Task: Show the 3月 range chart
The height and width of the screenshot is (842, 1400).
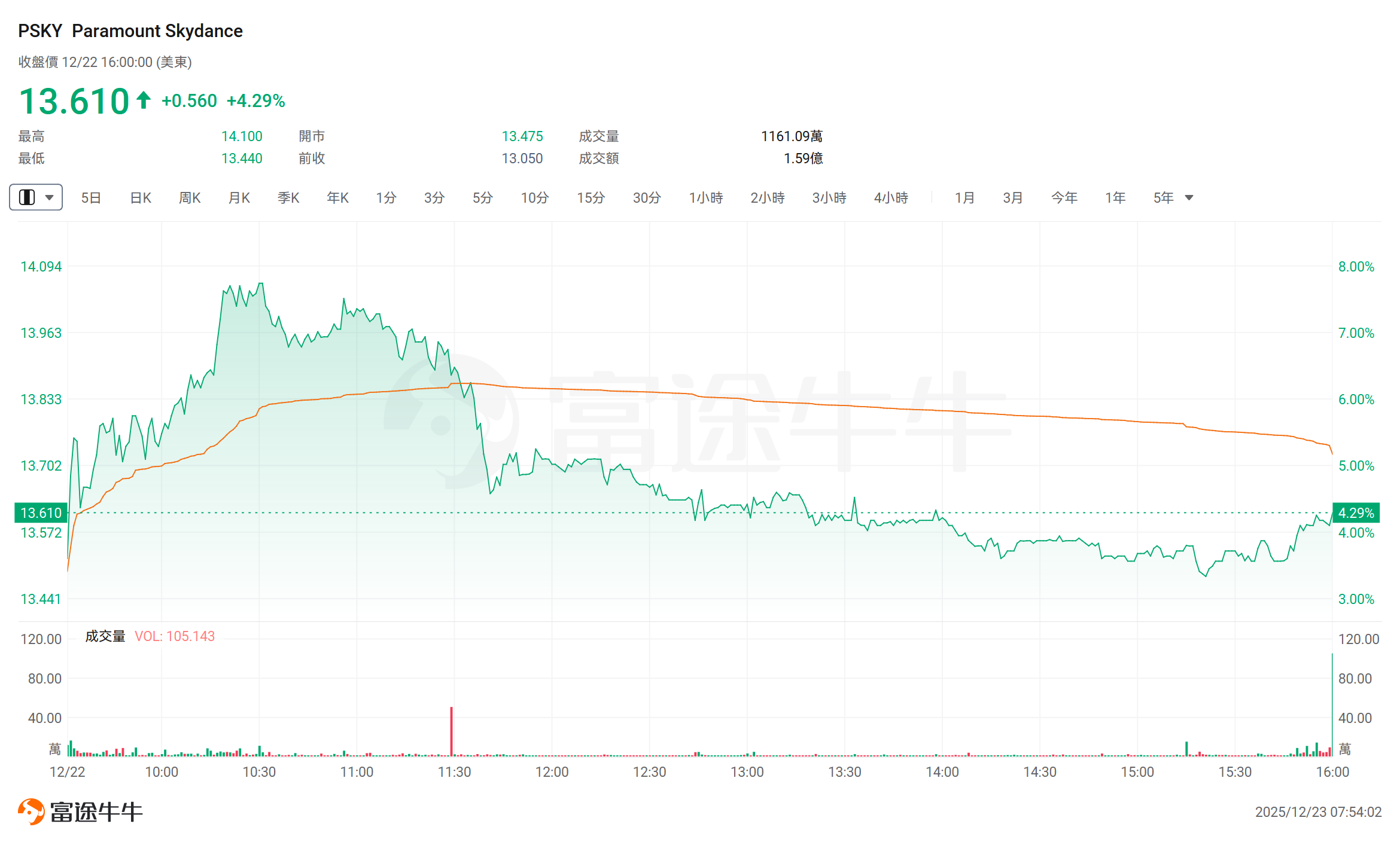Action: pyautogui.click(x=1013, y=198)
